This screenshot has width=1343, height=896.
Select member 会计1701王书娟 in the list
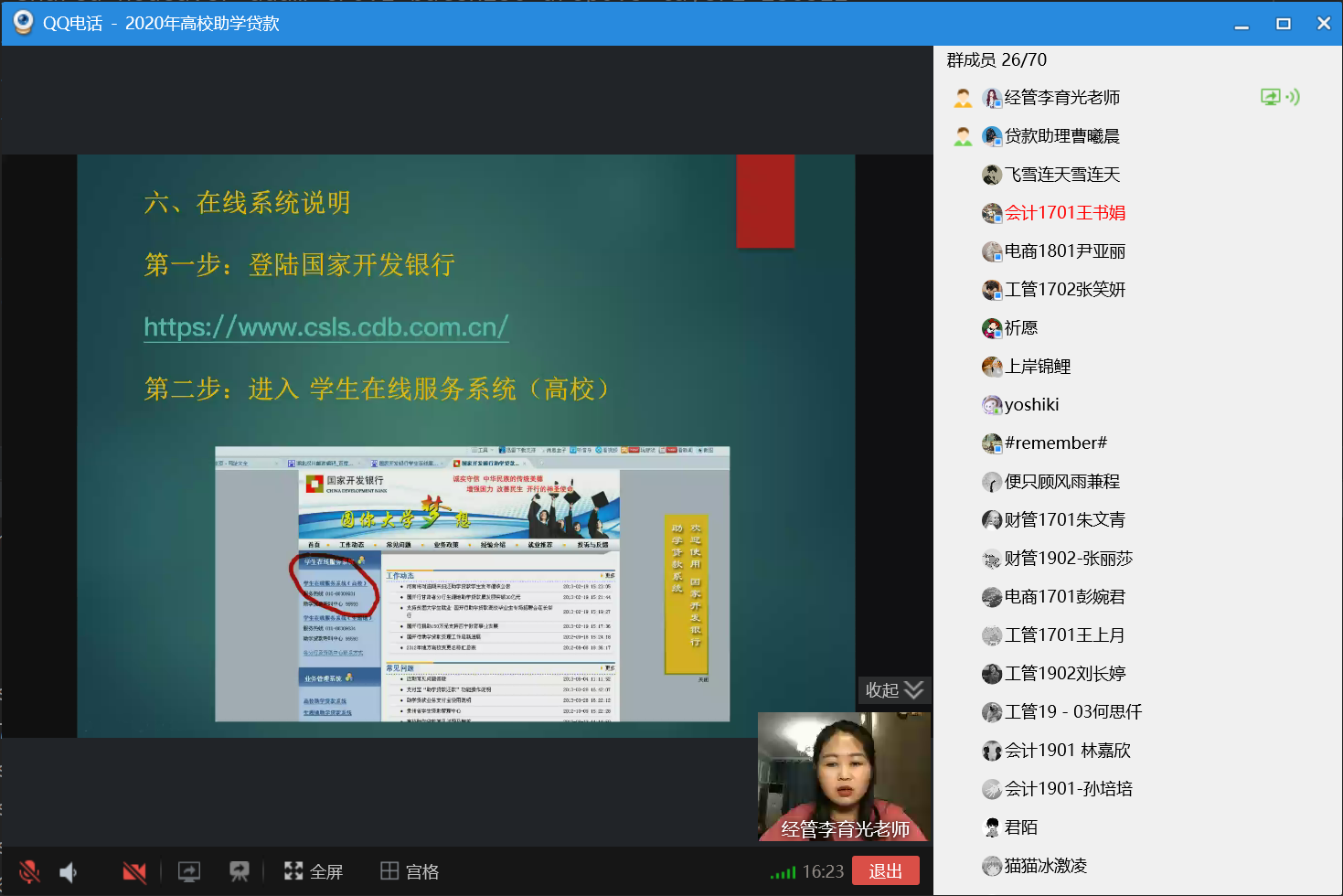pyautogui.click(x=1064, y=213)
